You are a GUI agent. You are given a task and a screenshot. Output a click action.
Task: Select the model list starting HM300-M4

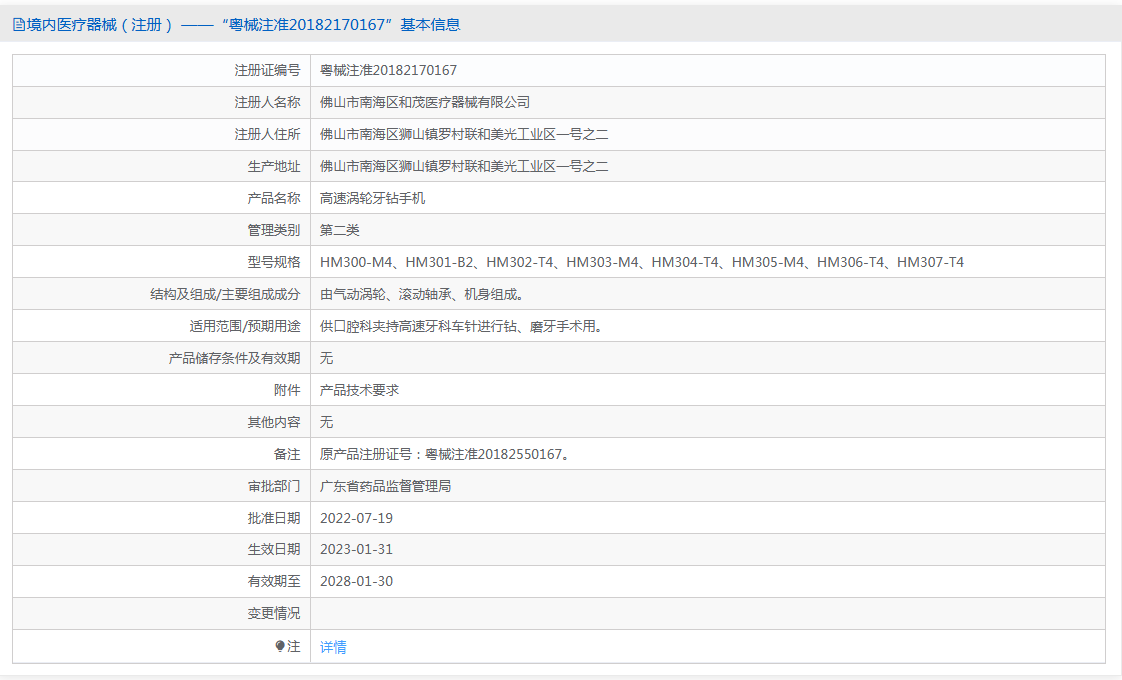point(642,262)
